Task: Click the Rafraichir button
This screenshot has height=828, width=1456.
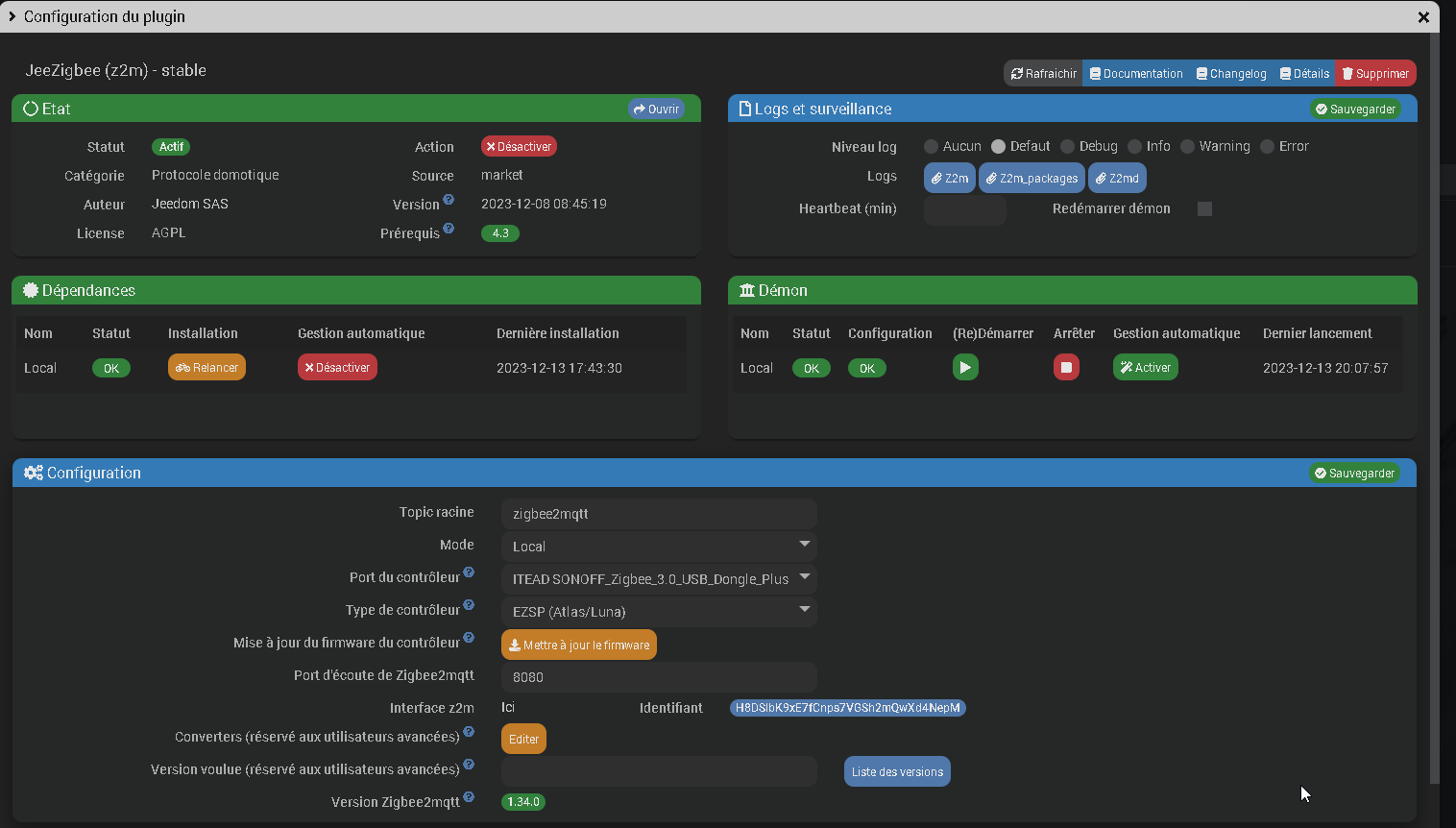Action: tap(1043, 73)
